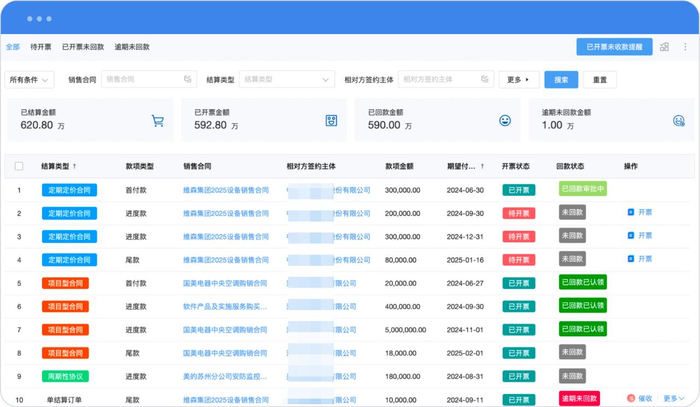
Task: Click the picker icon in 相对方签约主体 field
Action: (x=484, y=79)
